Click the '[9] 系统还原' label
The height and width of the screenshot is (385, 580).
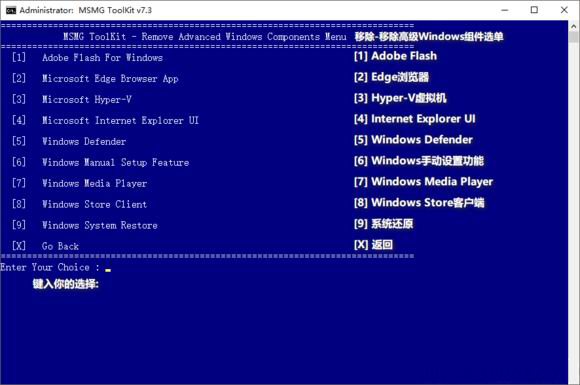coord(383,224)
